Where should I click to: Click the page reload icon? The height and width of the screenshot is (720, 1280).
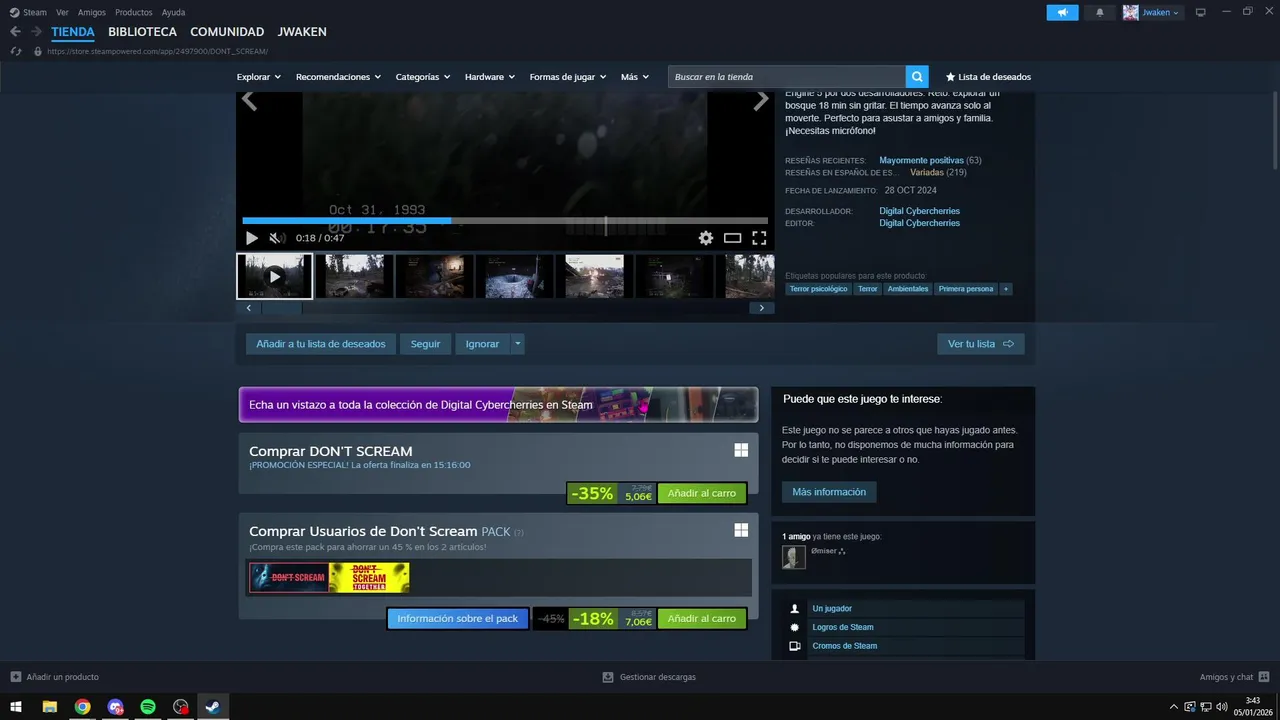(16, 51)
